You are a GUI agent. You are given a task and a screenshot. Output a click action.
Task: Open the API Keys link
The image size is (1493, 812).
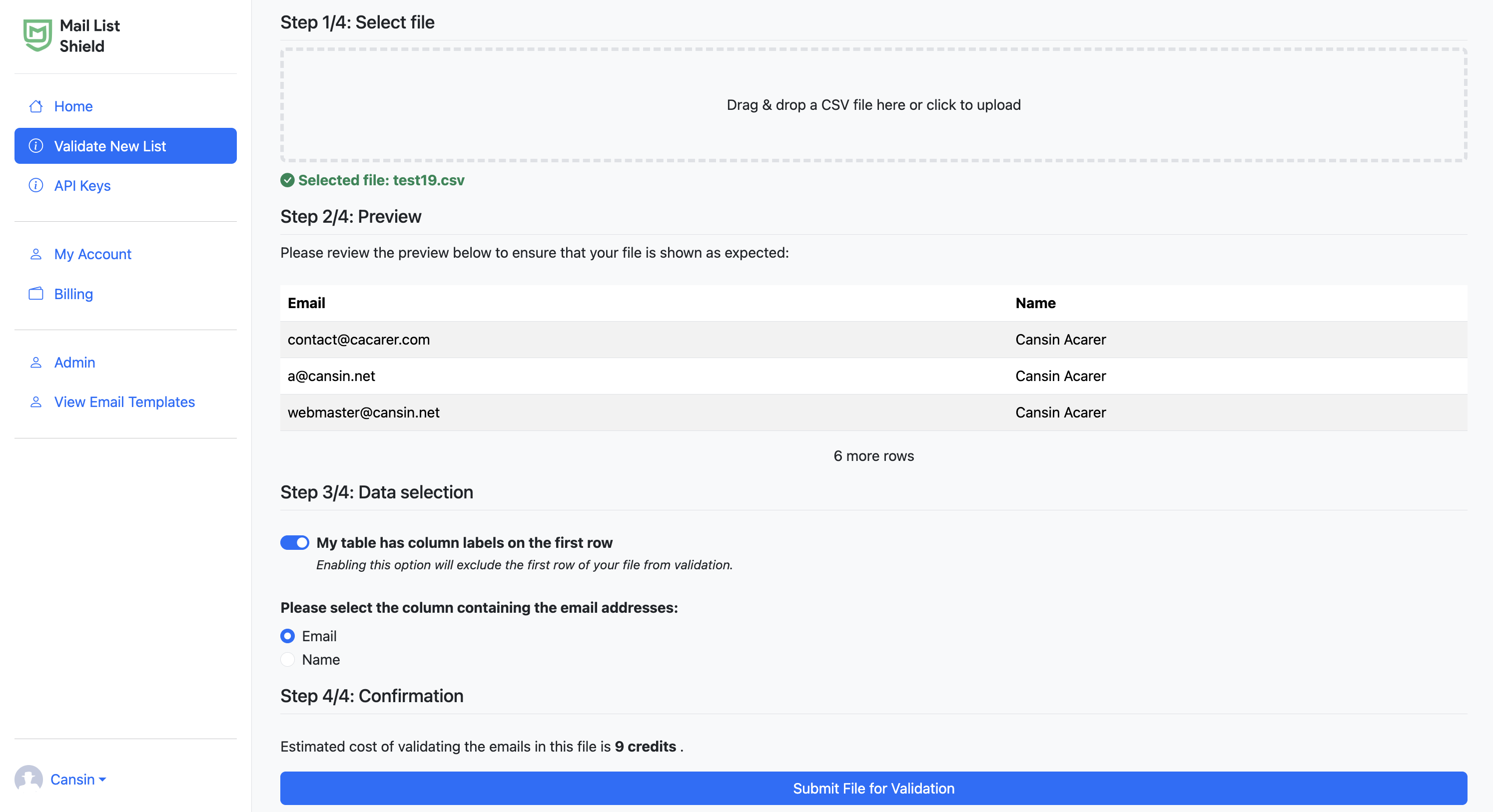pyautogui.click(x=82, y=185)
